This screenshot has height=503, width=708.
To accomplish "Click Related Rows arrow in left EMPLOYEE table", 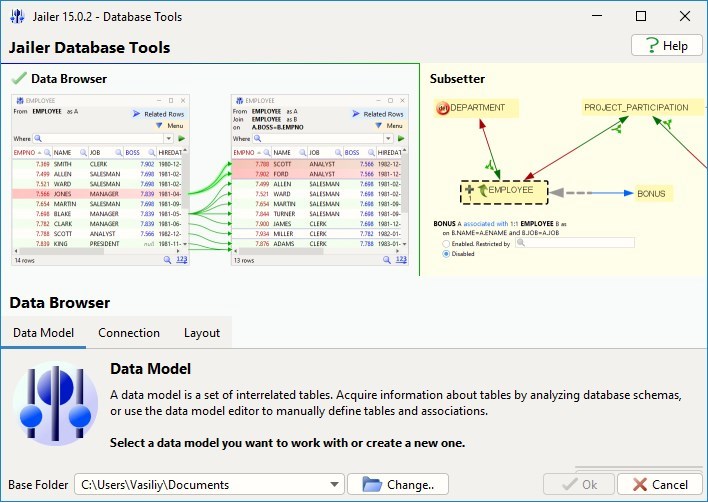I will tap(138, 114).
